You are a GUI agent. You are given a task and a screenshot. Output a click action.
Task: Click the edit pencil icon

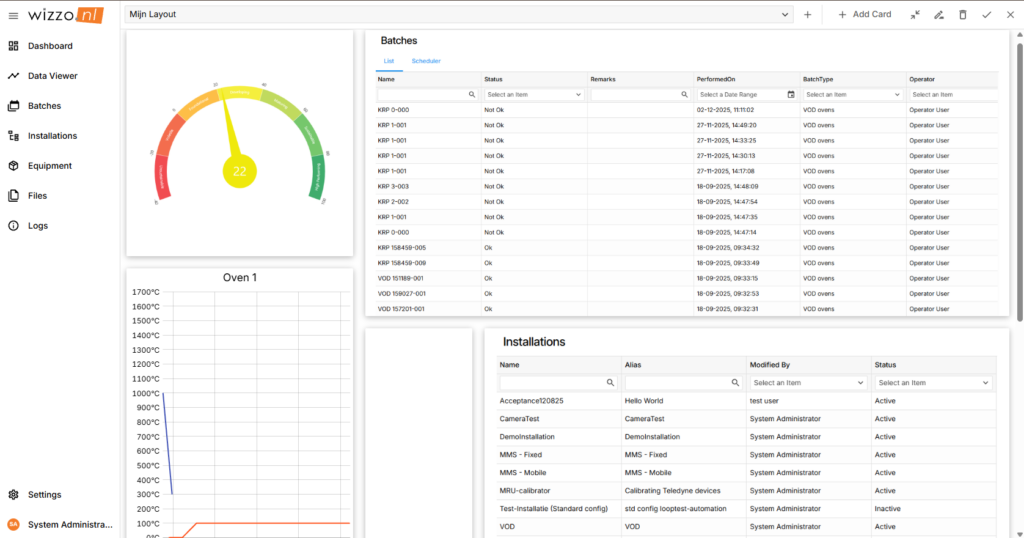click(x=939, y=14)
